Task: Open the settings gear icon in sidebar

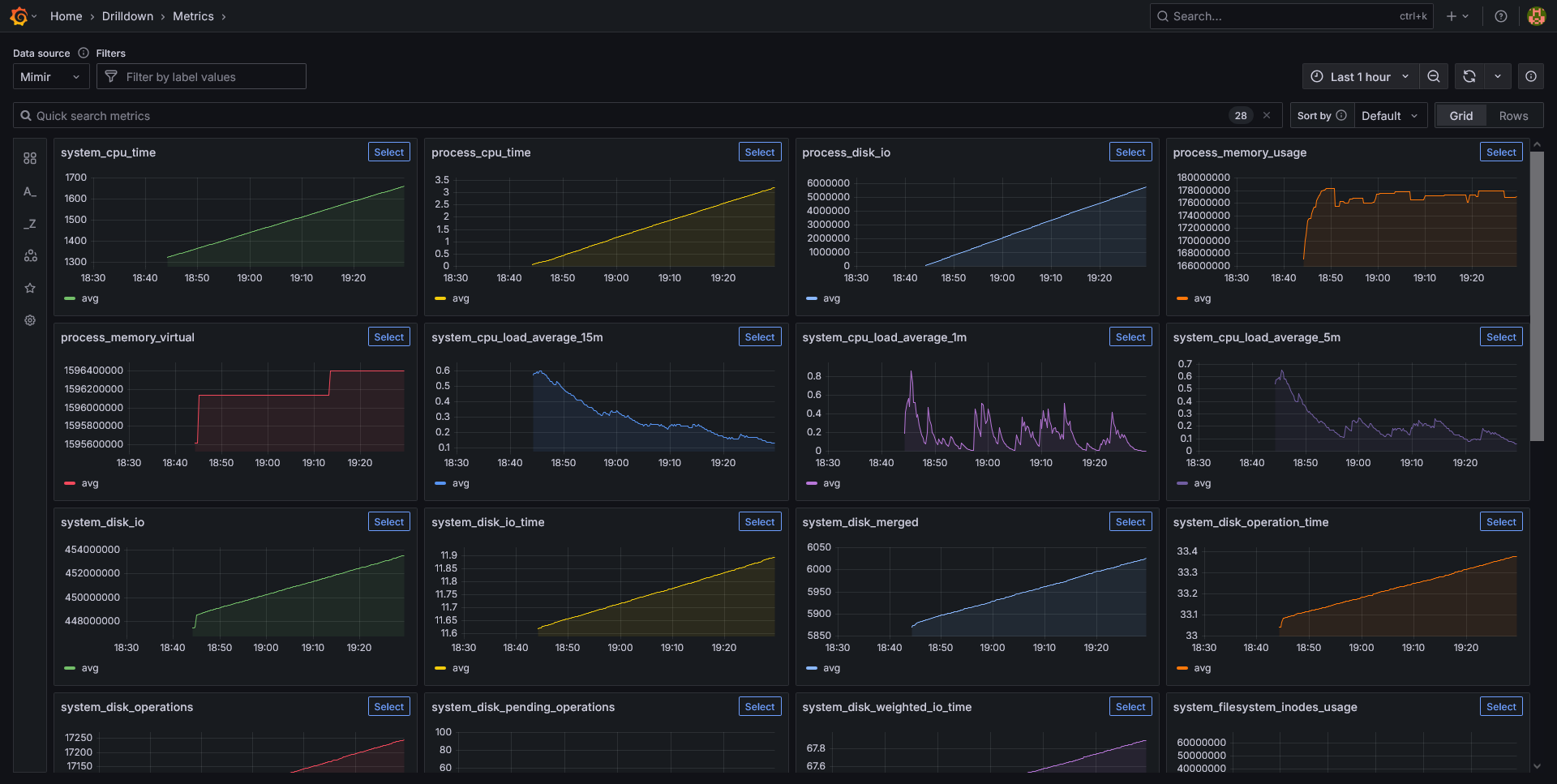Action: pyautogui.click(x=30, y=320)
